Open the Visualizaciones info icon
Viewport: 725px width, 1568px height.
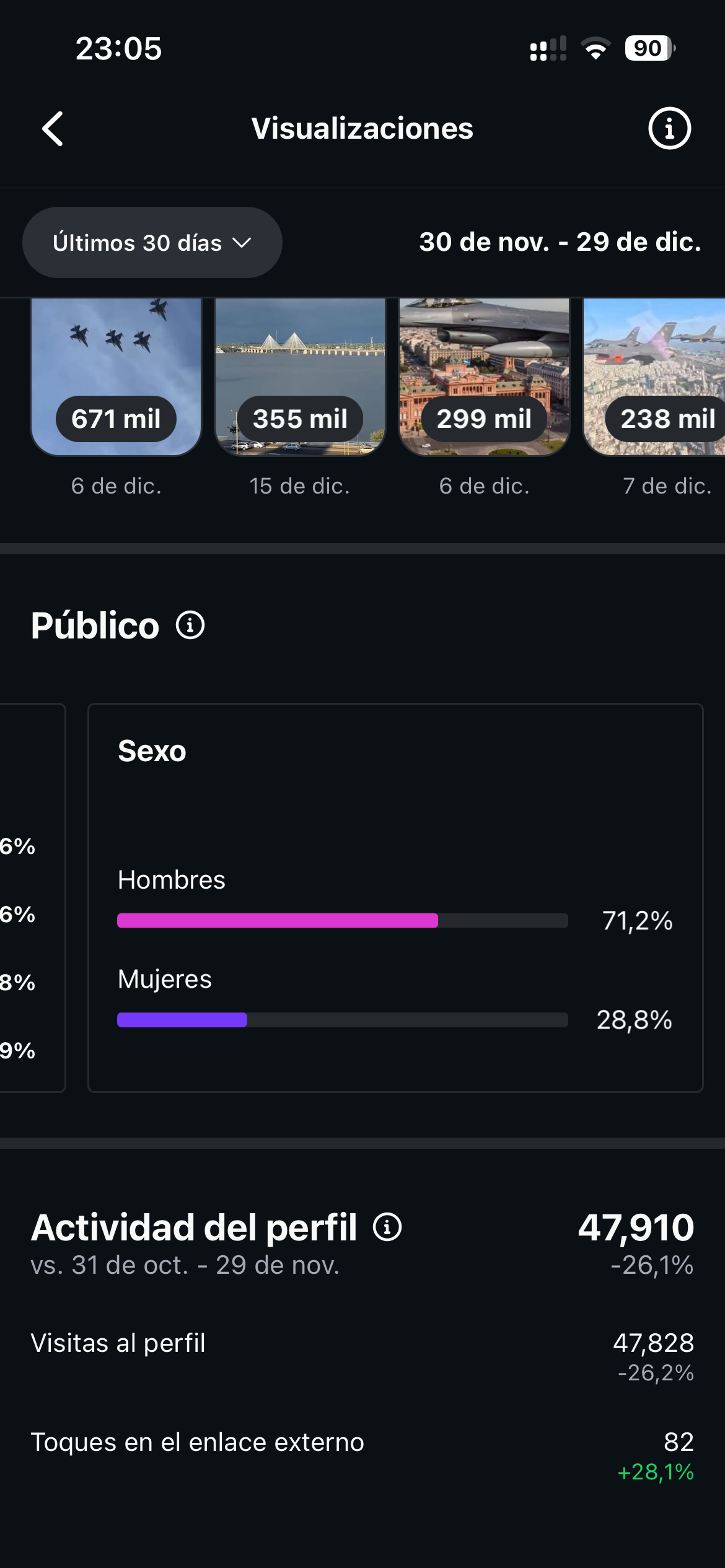point(669,129)
